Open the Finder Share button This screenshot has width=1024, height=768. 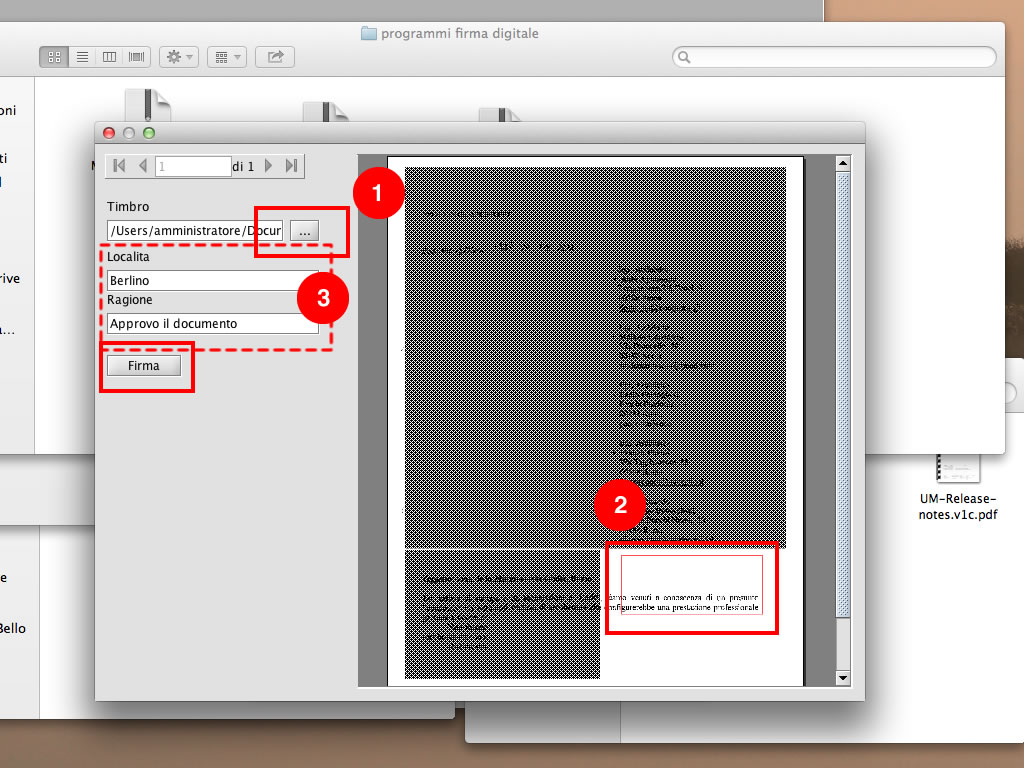click(x=275, y=57)
